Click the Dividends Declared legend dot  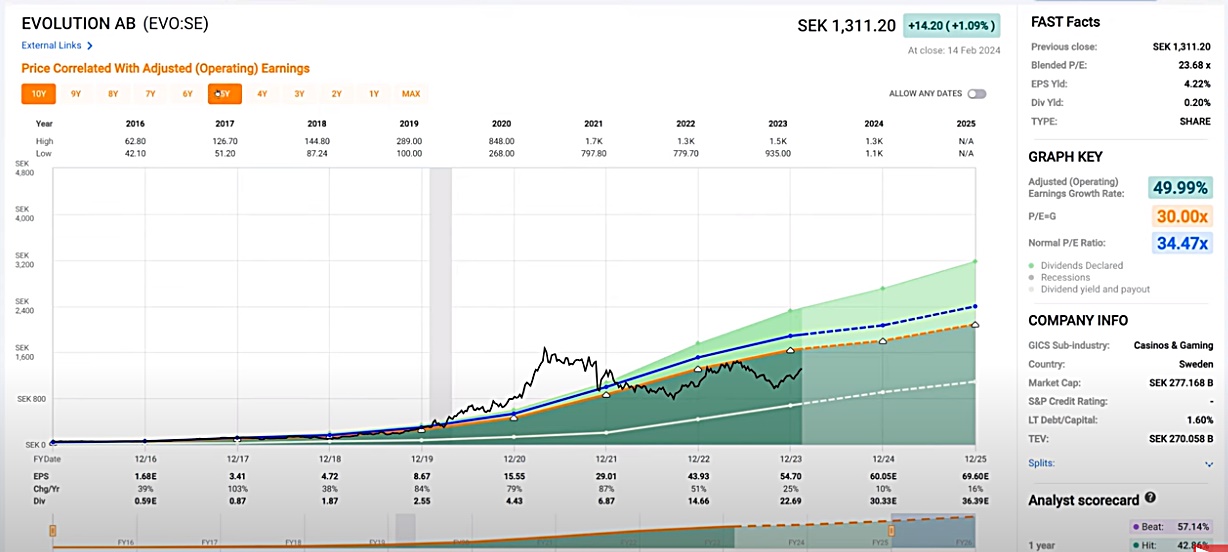[x=1033, y=265]
